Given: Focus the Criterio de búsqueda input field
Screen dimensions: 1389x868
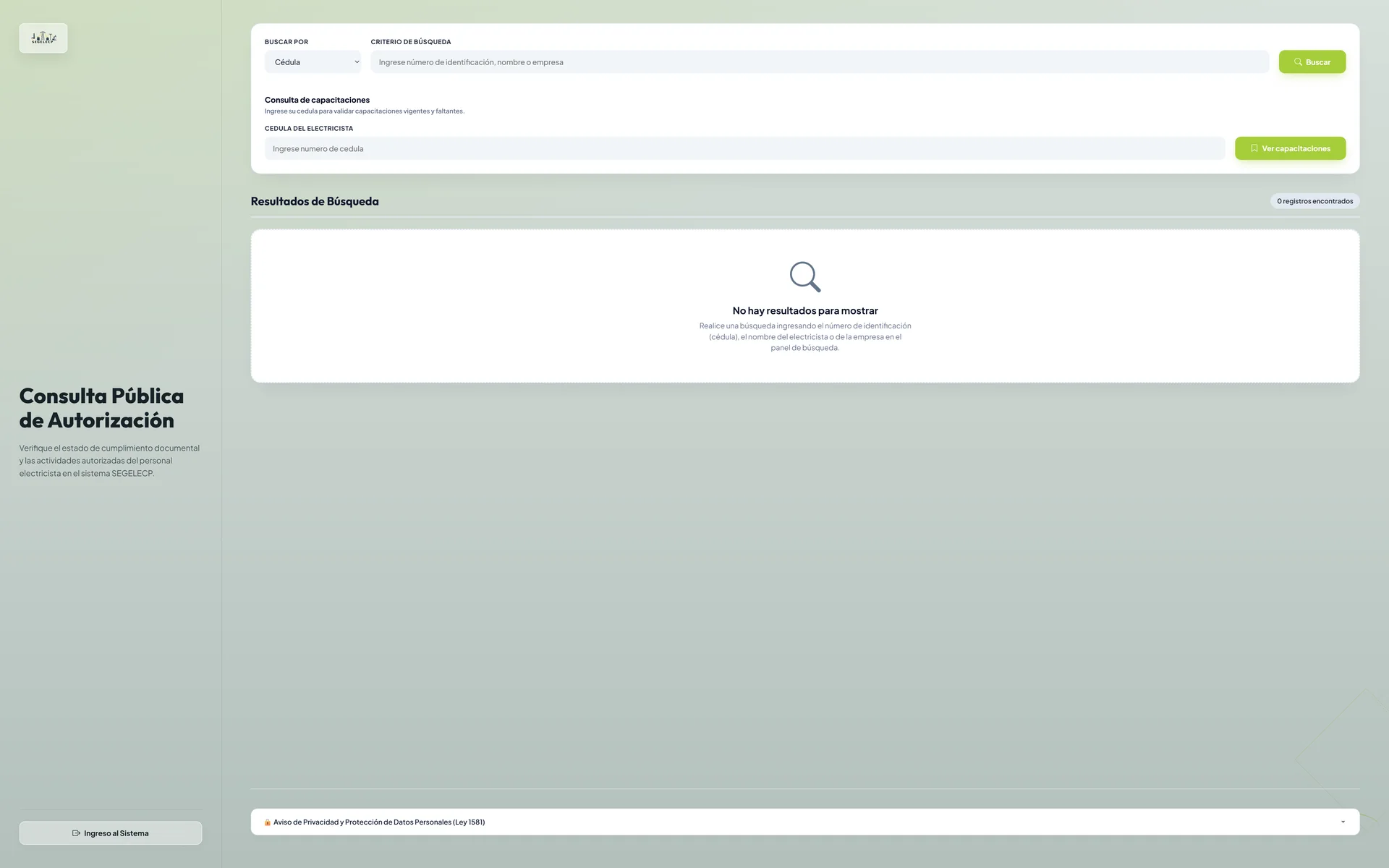Looking at the screenshot, I should pos(820,62).
